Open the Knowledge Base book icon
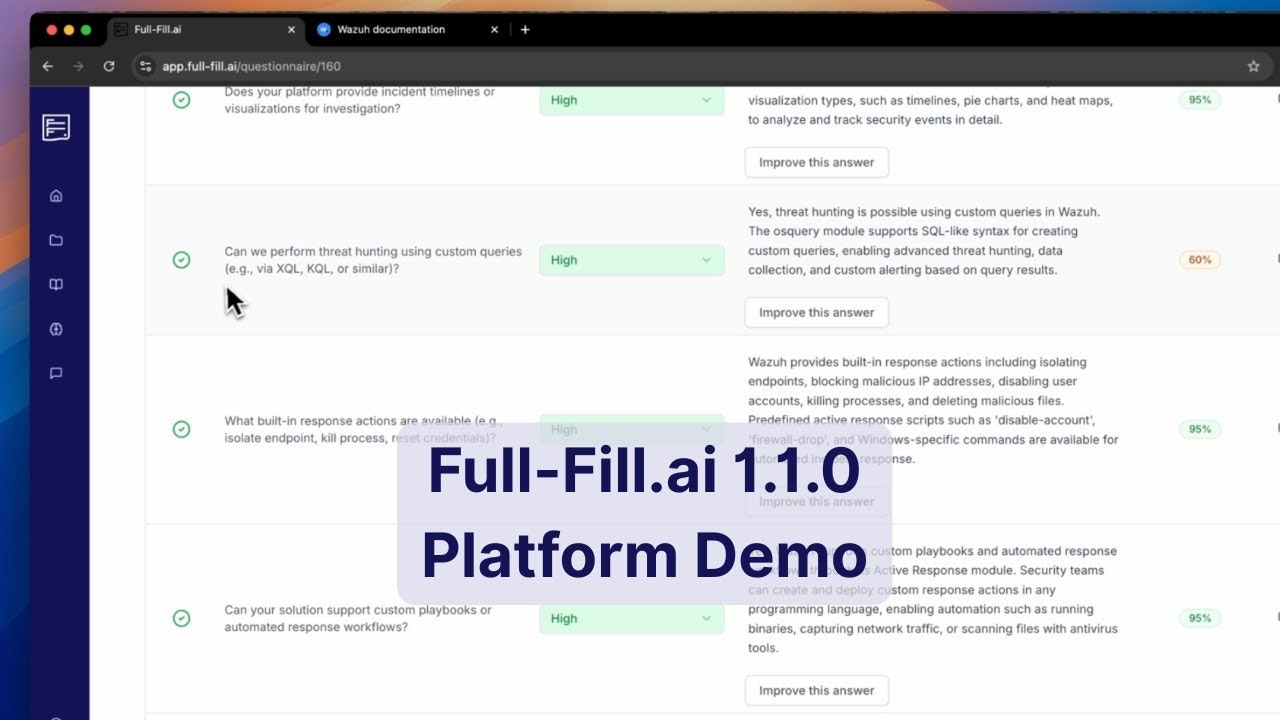 (56, 284)
